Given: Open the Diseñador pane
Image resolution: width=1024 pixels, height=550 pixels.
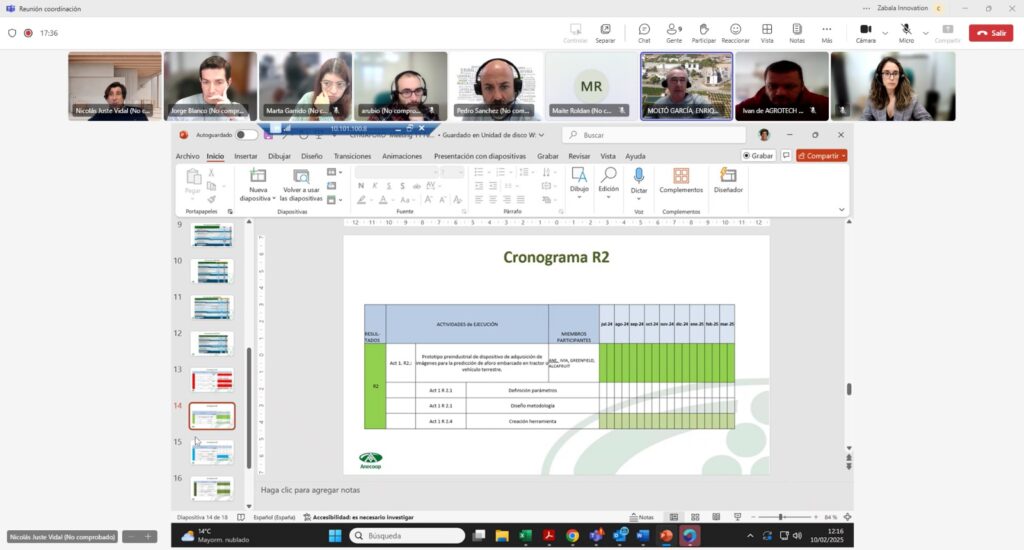Looking at the screenshot, I should click(x=728, y=181).
